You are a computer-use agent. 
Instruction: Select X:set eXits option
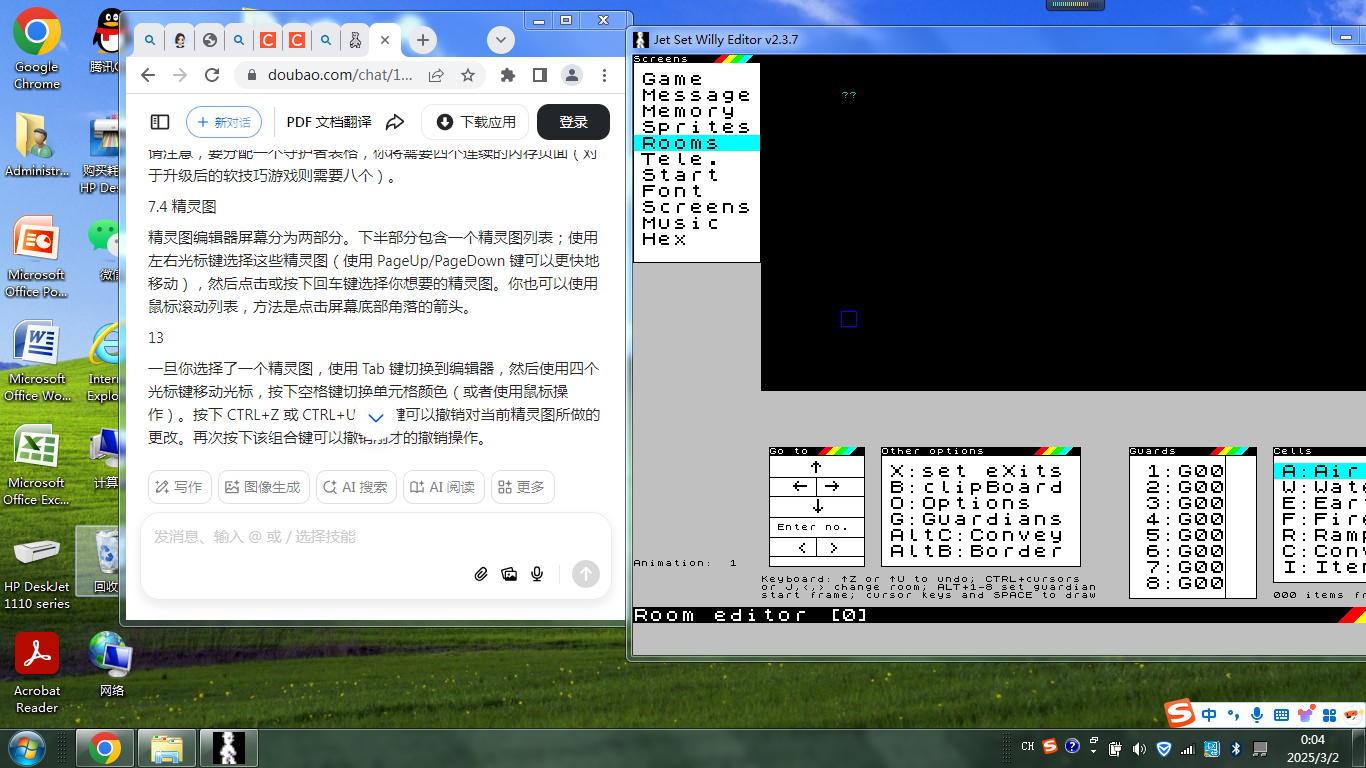(977, 471)
